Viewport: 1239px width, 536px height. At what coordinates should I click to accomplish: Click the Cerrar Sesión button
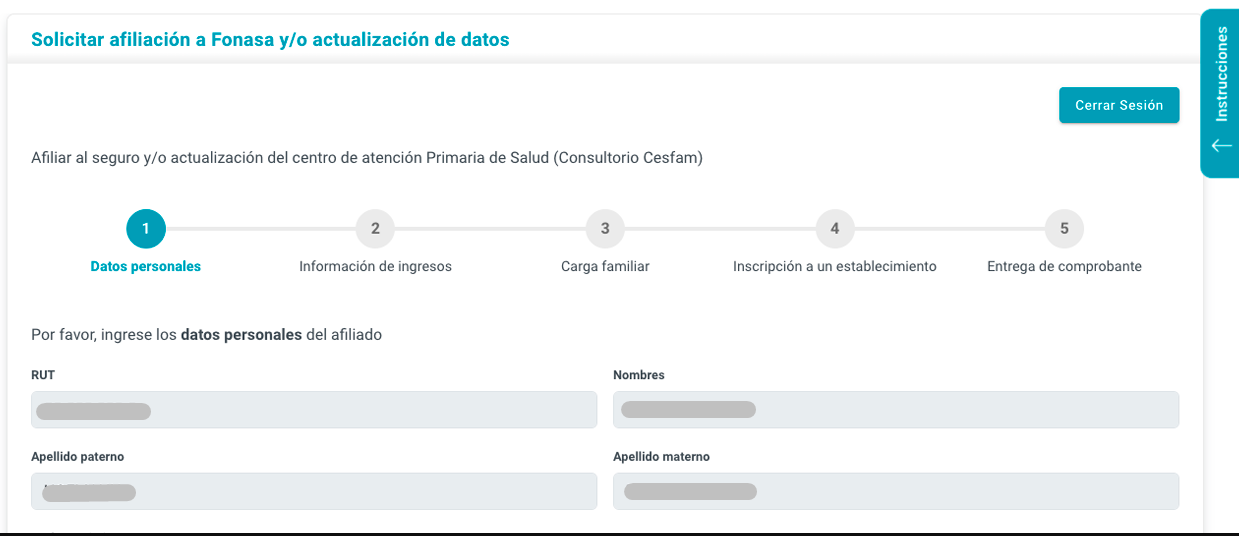(x=1119, y=105)
